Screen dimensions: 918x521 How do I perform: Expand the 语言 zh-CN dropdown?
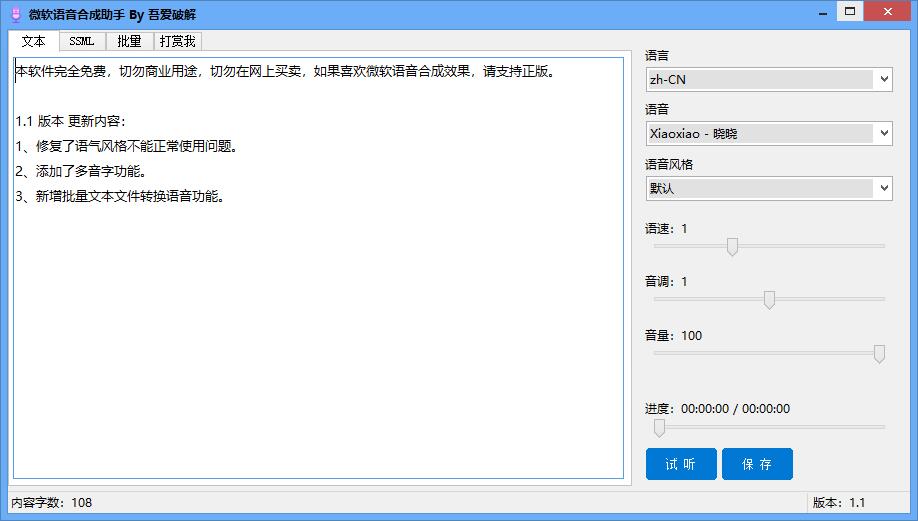coord(769,80)
